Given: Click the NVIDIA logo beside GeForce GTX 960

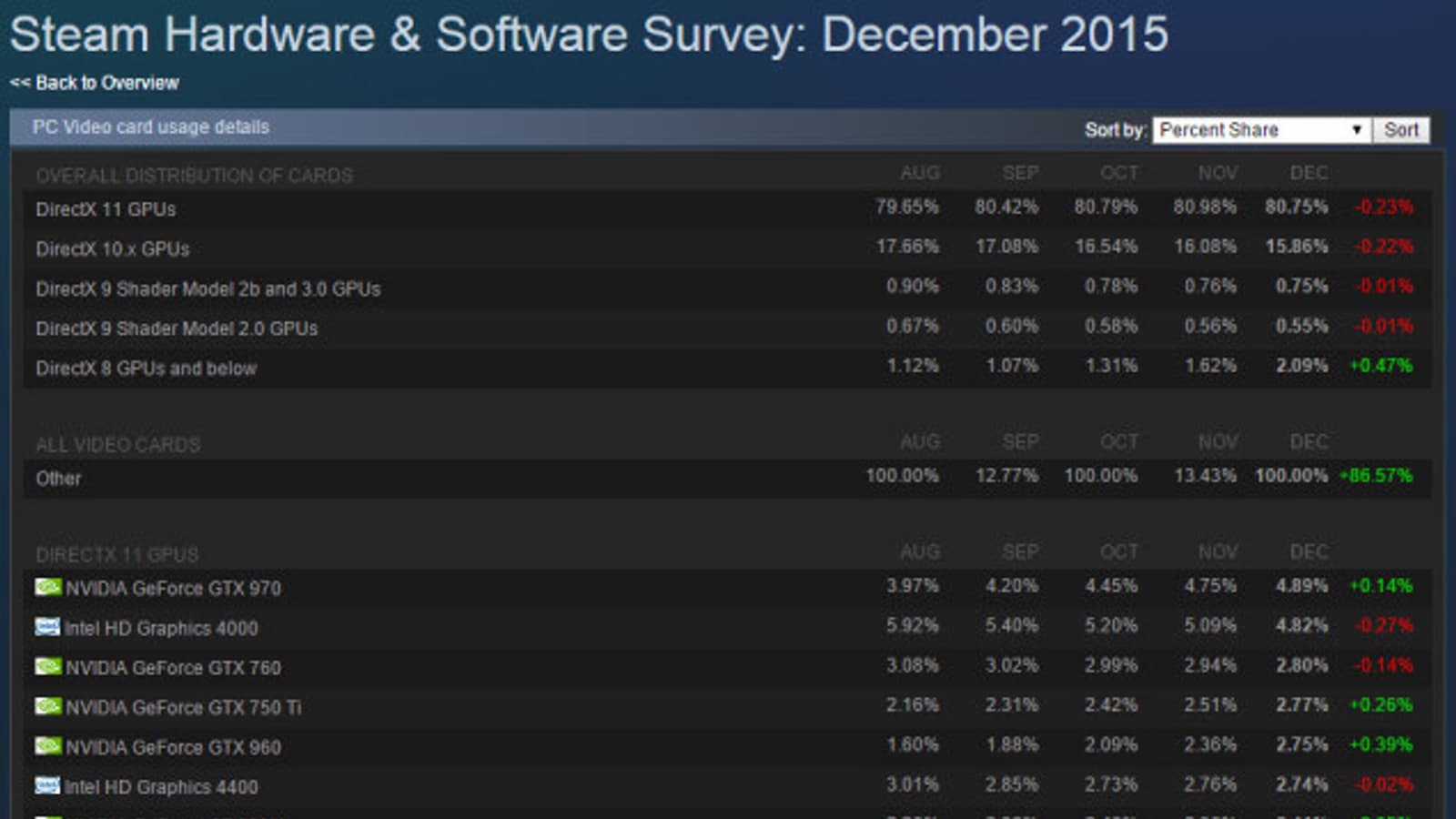Looking at the screenshot, I should pos(47,746).
